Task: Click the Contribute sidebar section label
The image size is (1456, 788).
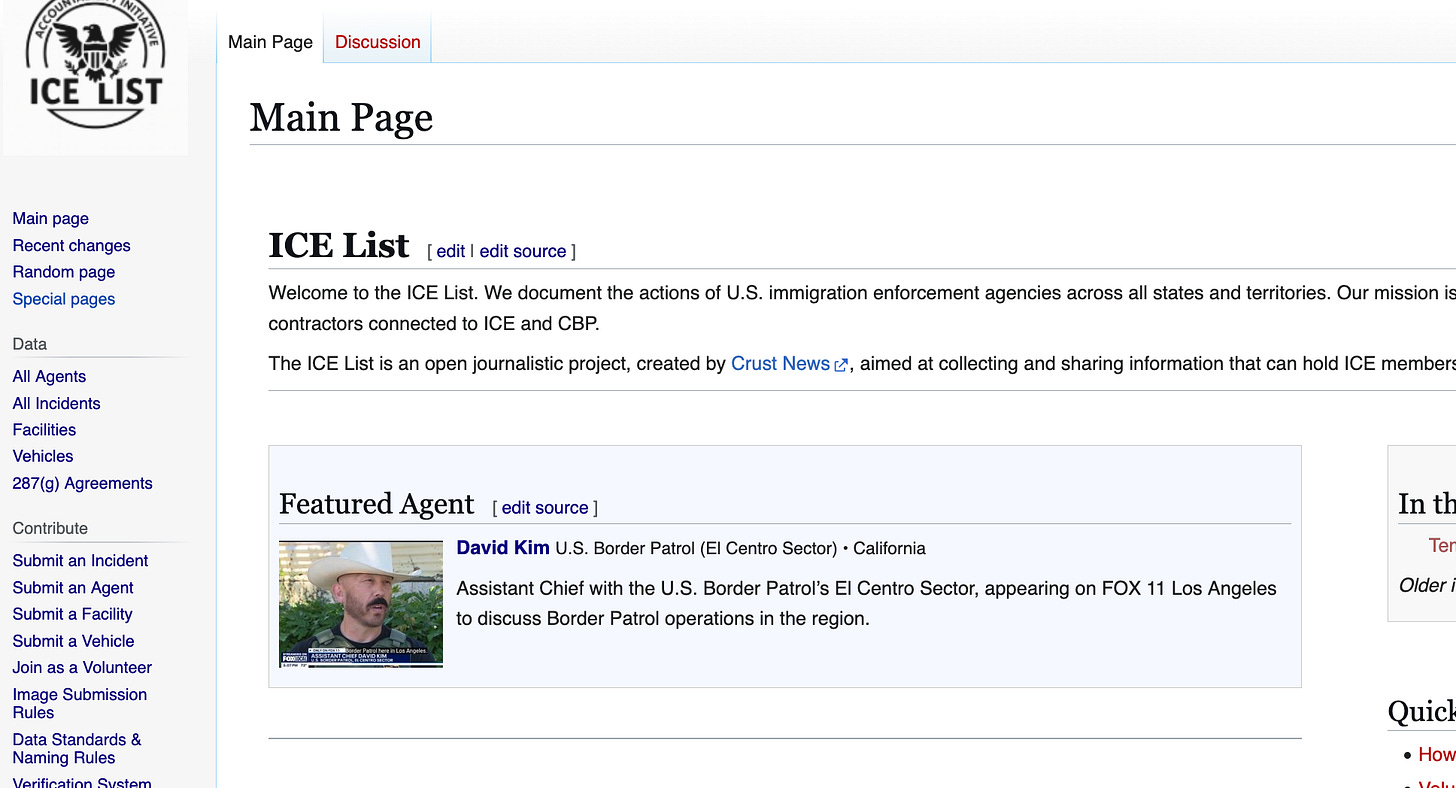Action: [50, 528]
